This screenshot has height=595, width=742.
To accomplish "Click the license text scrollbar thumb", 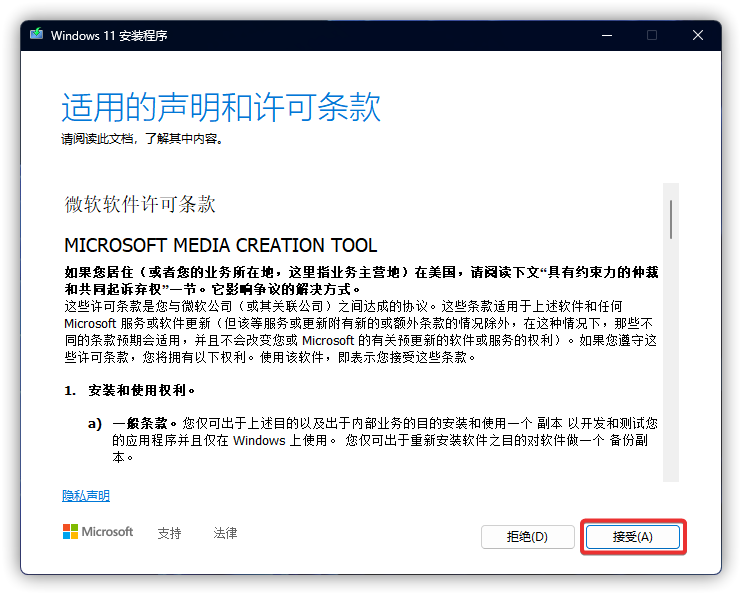I will point(671,218).
